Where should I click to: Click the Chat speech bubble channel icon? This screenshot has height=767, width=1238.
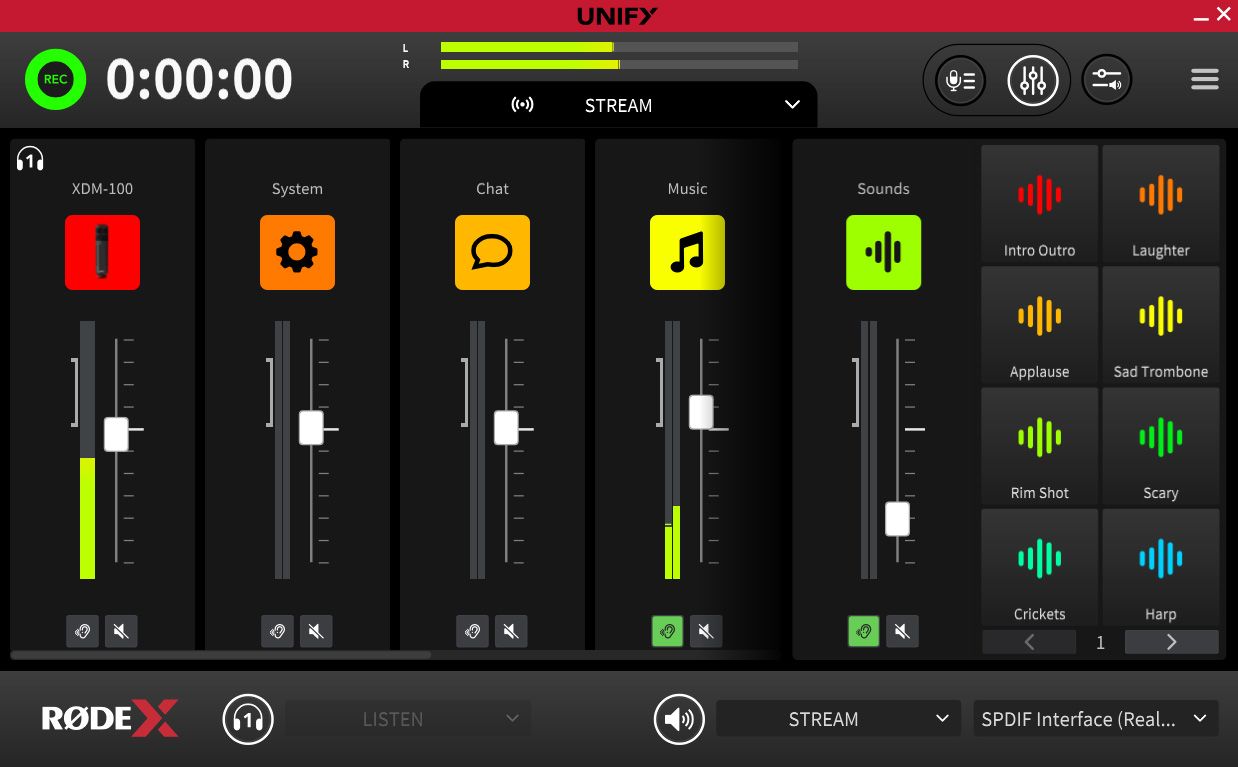pos(492,252)
